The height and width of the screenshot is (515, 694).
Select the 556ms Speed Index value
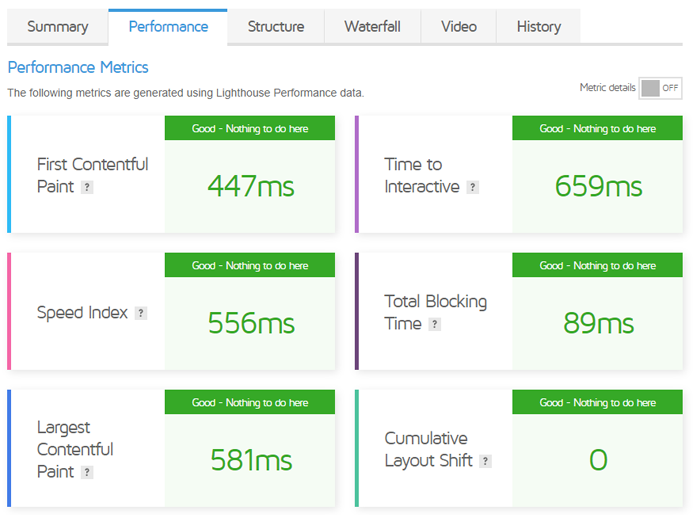[x=251, y=323]
